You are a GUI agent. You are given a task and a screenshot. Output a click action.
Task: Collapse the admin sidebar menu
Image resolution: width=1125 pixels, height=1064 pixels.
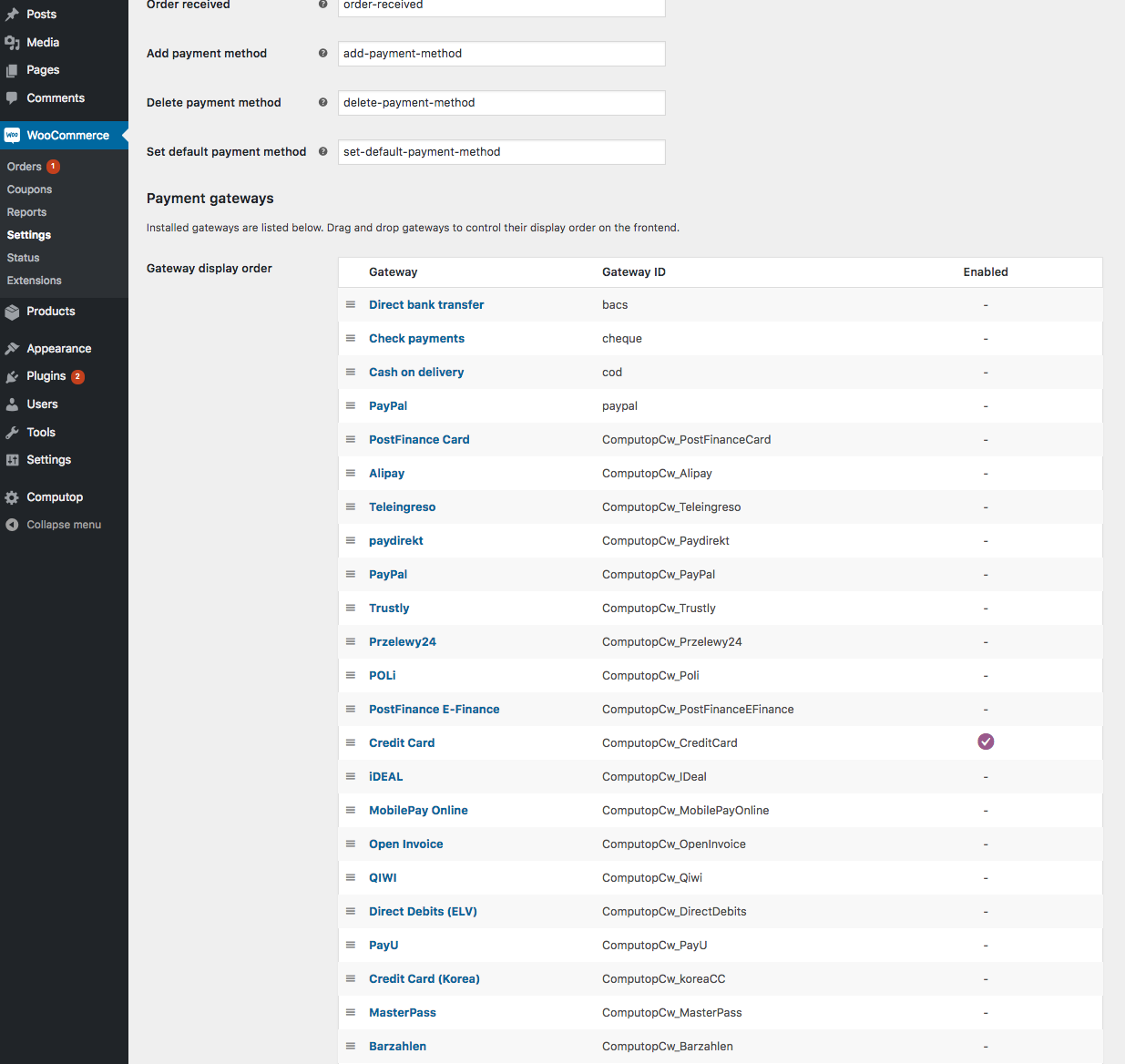[x=63, y=525]
